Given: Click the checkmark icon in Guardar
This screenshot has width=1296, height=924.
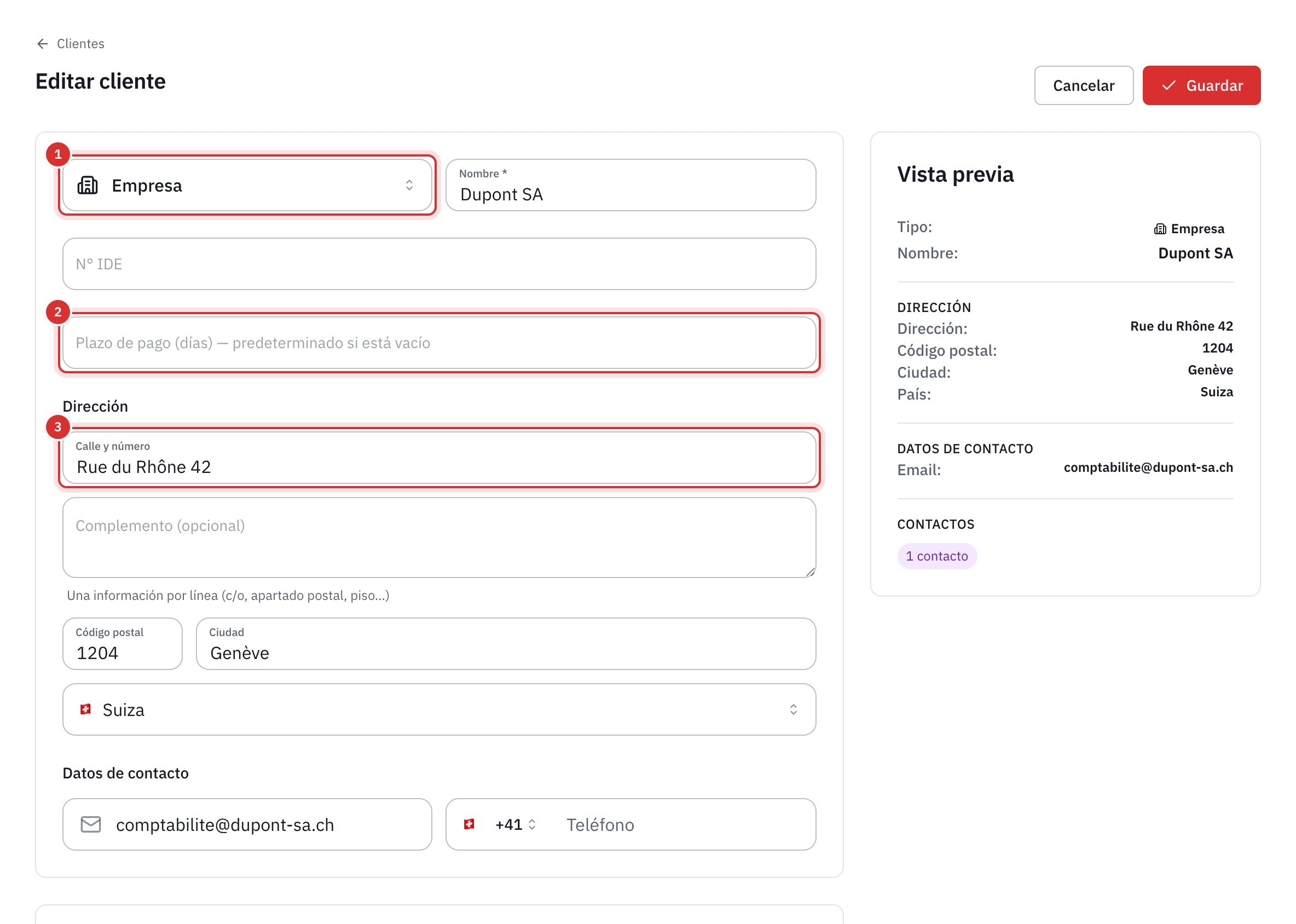Looking at the screenshot, I should 1168,85.
